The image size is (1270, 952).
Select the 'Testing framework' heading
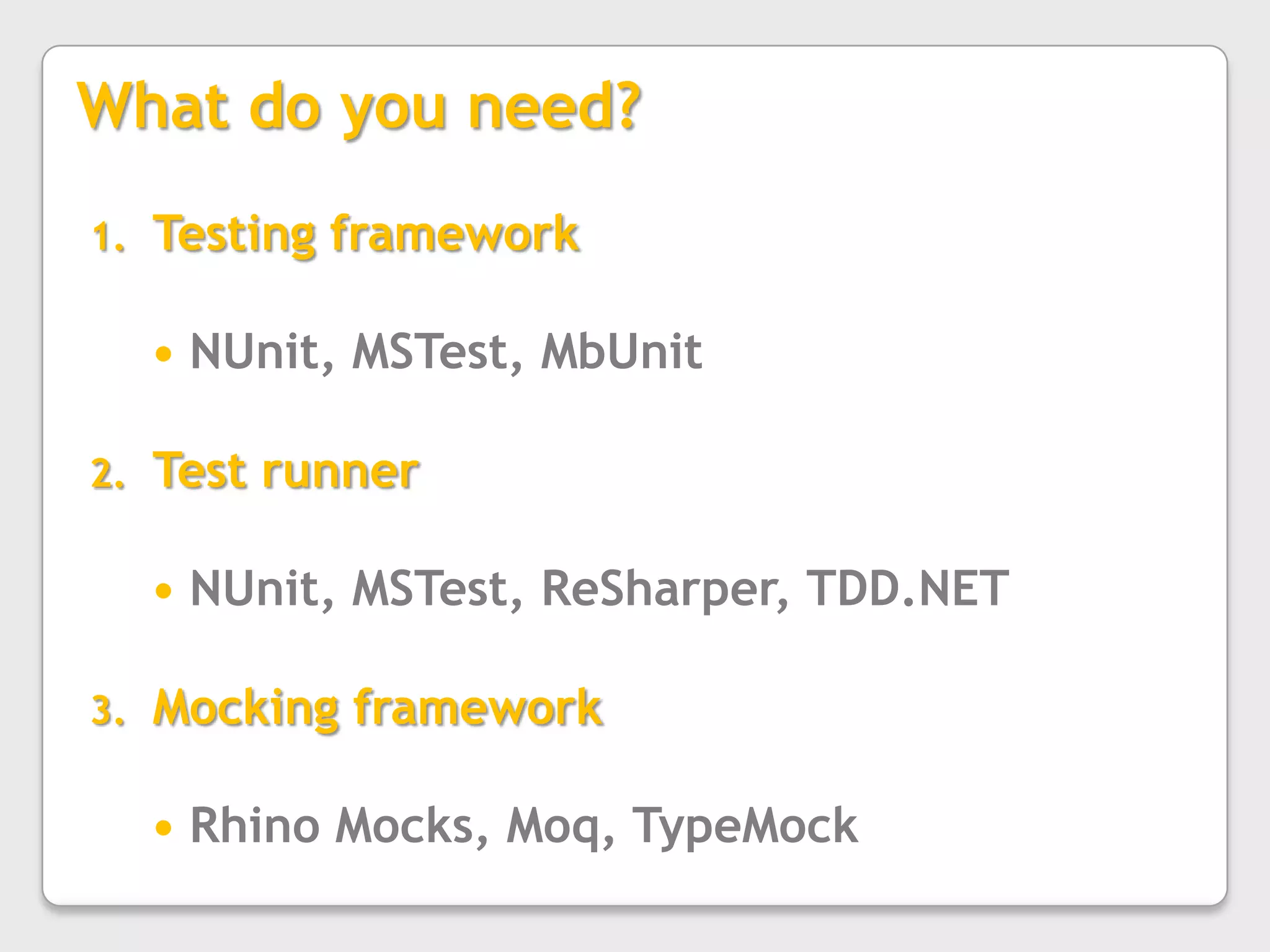366,234
